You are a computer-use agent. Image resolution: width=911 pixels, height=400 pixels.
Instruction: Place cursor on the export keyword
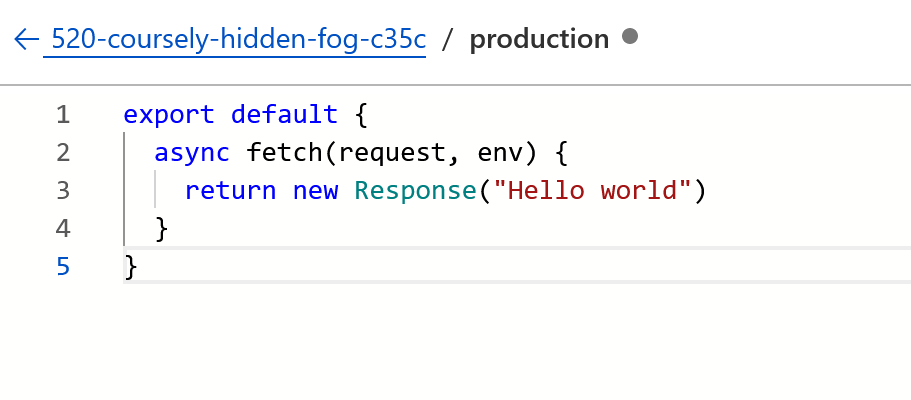(169, 115)
